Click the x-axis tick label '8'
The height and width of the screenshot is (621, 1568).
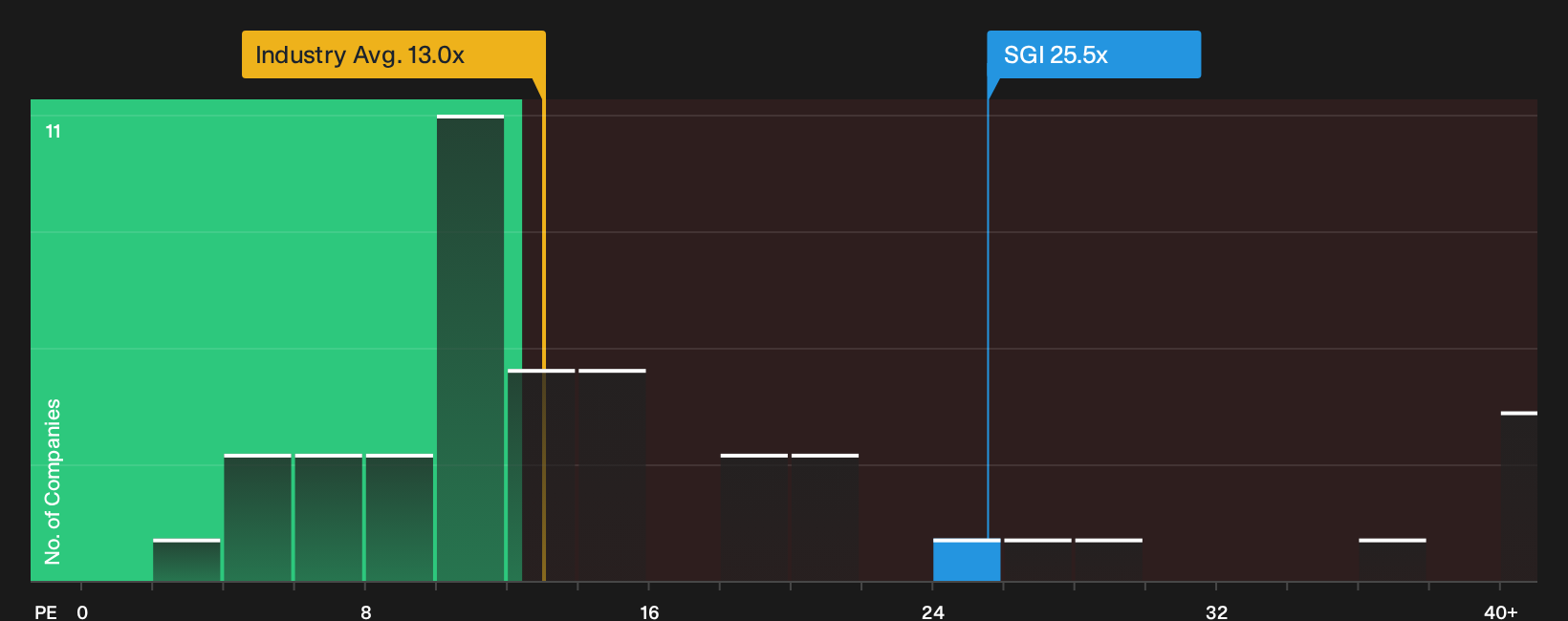(x=366, y=612)
